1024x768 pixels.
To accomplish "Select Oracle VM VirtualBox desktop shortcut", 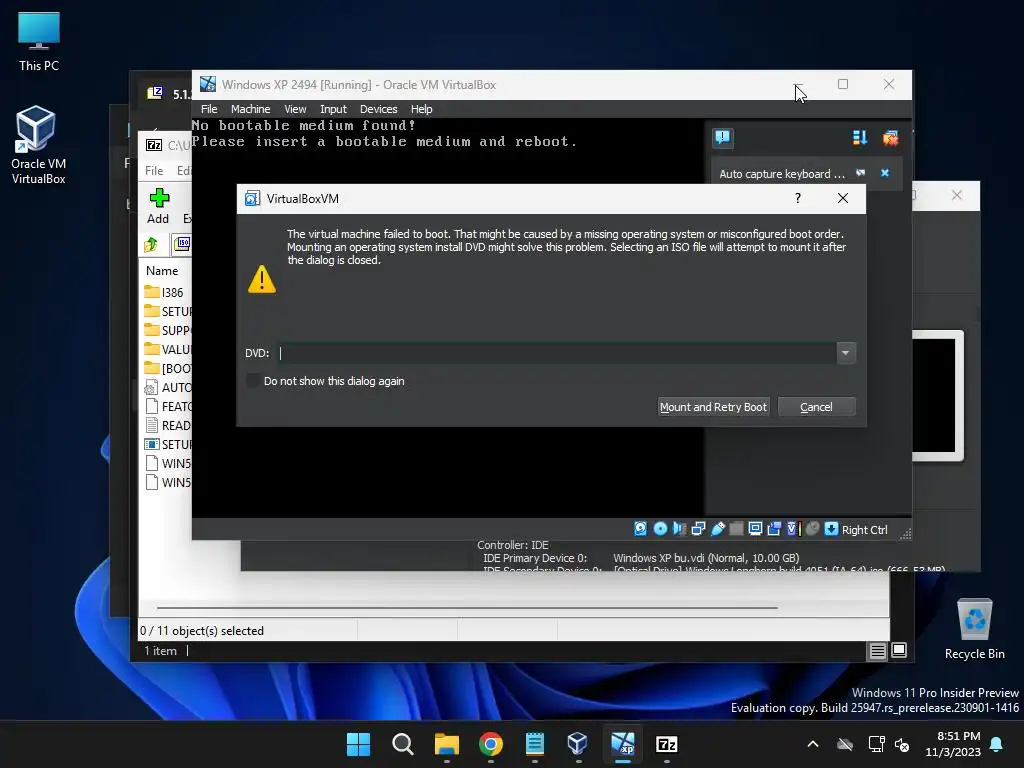I will (x=39, y=145).
